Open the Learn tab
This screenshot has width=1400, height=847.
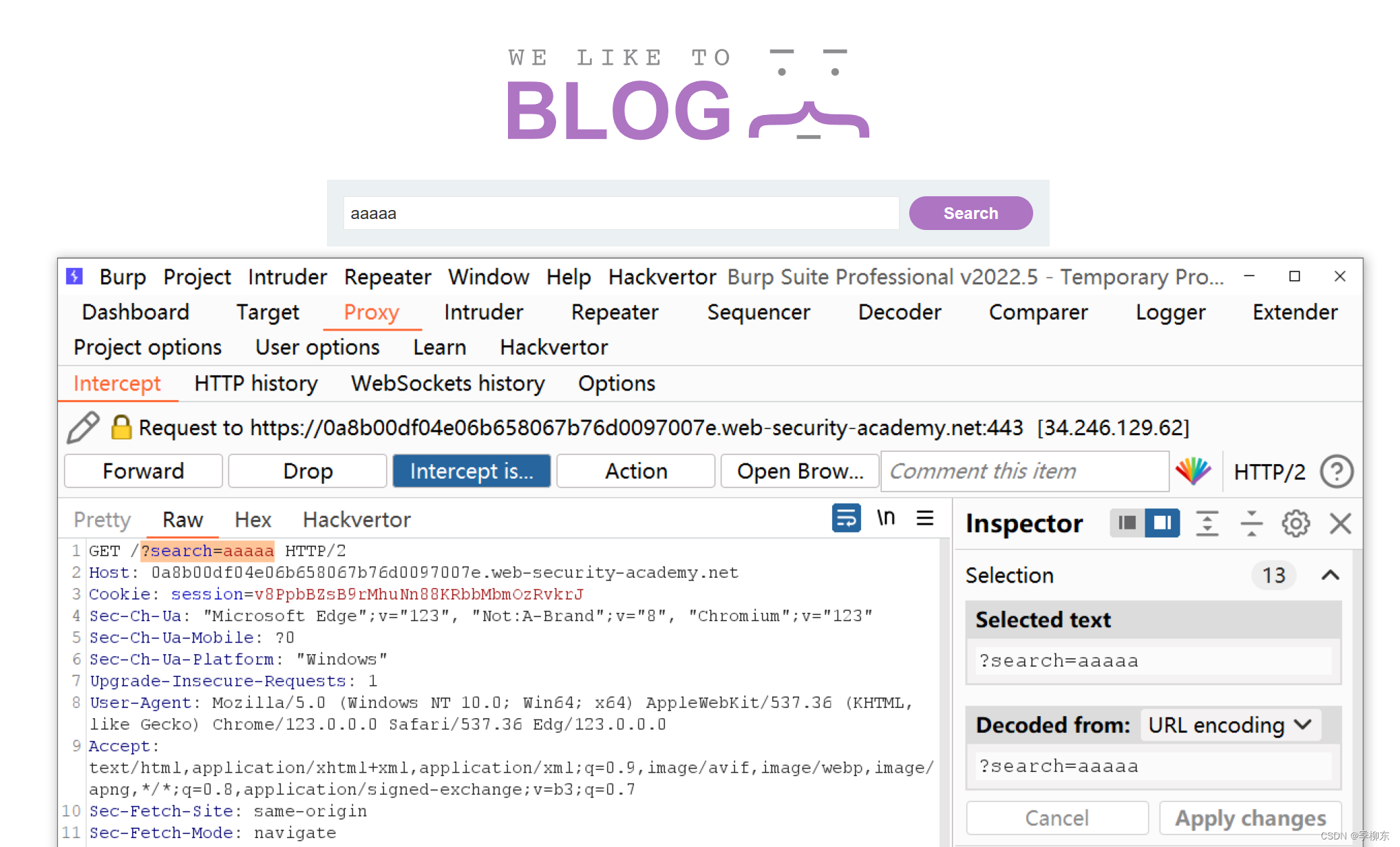pos(439,347)
